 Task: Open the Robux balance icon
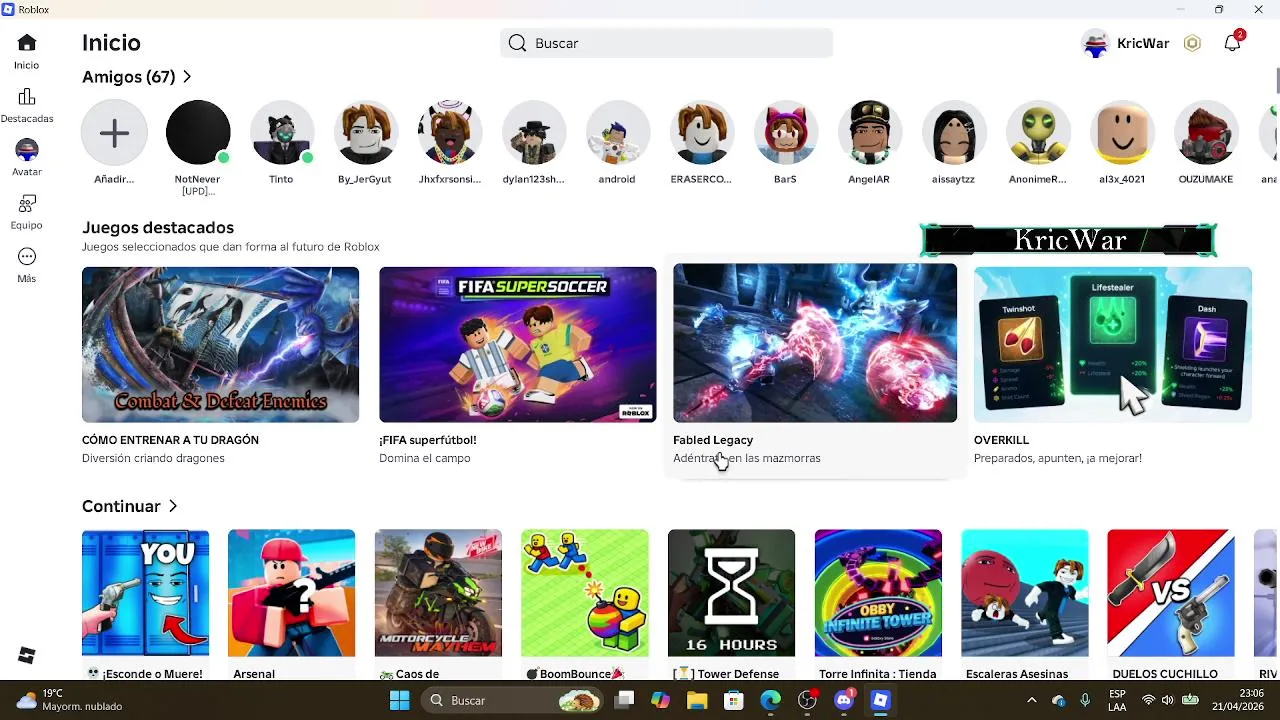1192,43
